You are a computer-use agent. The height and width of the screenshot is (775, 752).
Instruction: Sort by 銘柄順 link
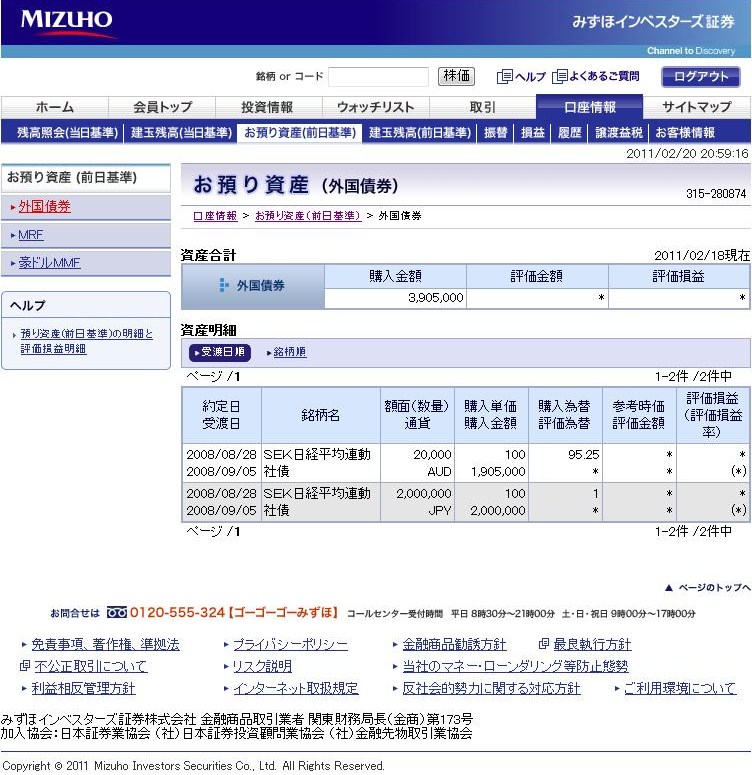point(289,352)
